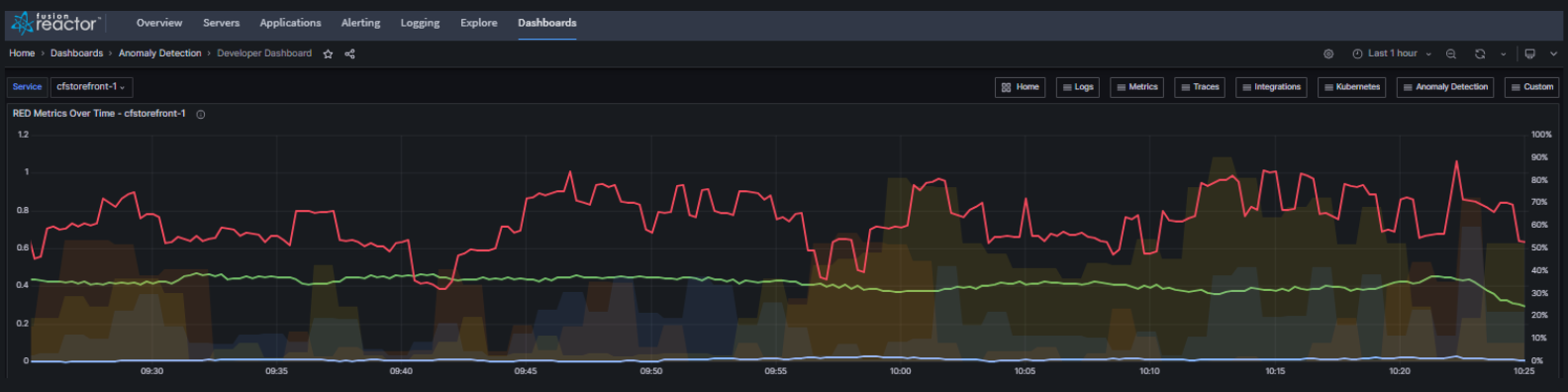Open the Servers menu

221,23
